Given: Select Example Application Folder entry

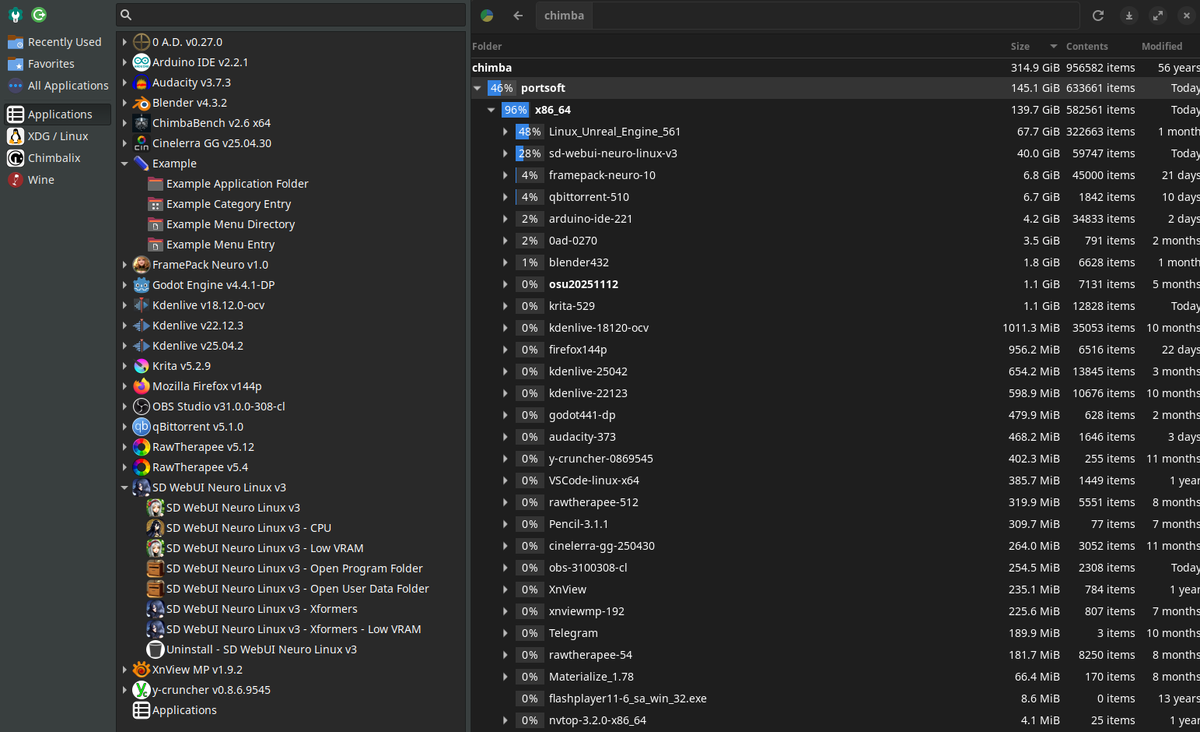Looking at the screenshot, I should [237, 184].
